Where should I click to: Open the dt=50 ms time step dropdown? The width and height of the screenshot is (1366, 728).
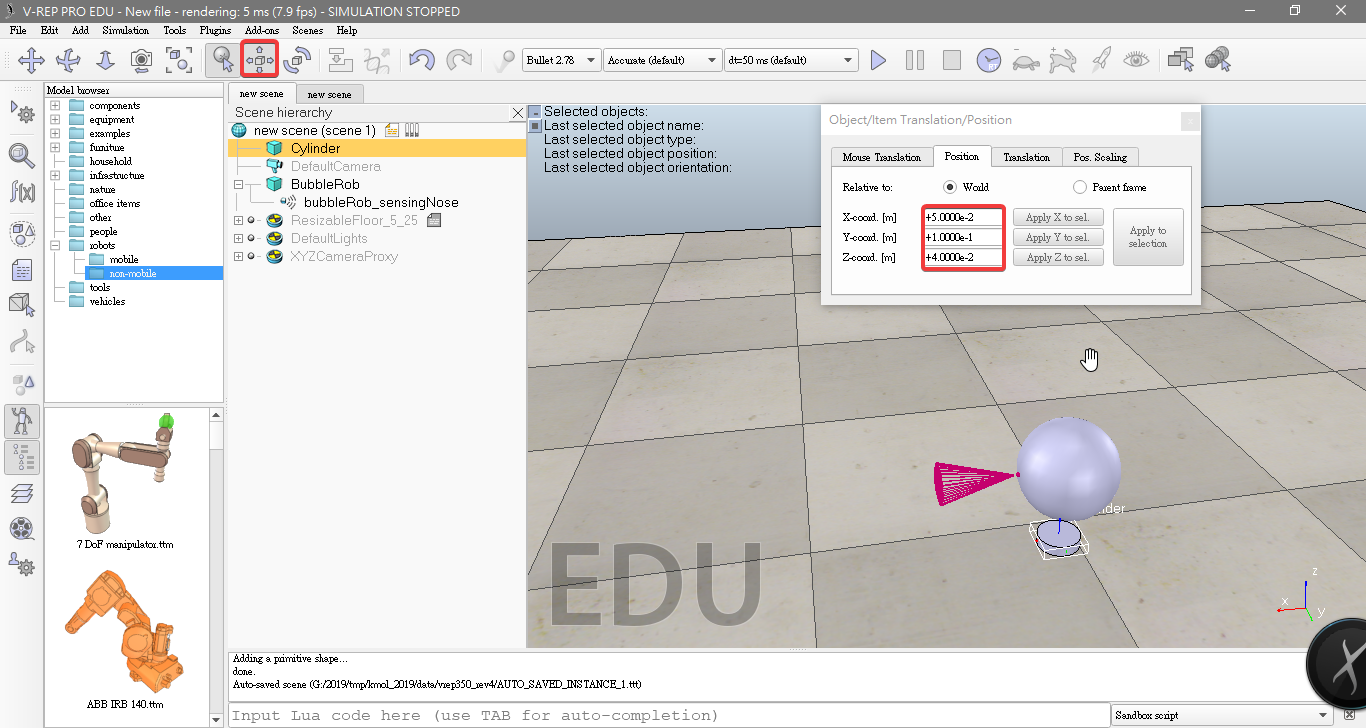click(791, 60)
